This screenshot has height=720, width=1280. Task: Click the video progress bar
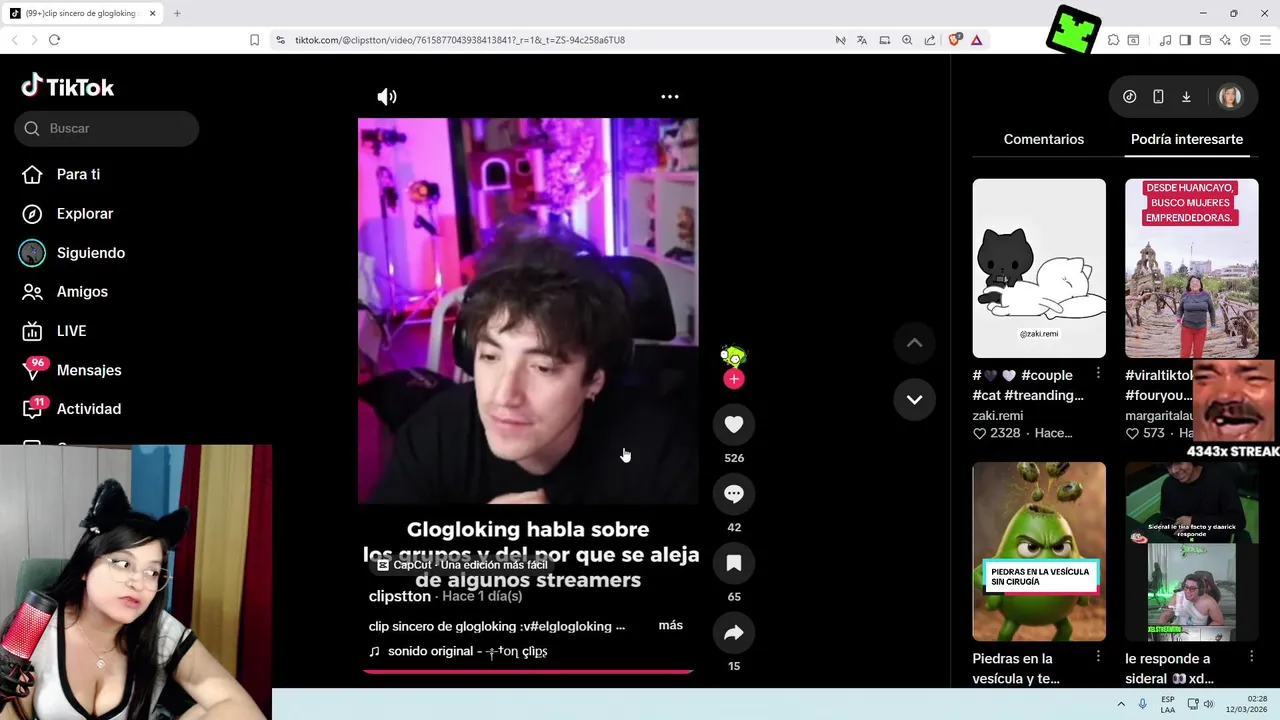[x=528, y=672]
